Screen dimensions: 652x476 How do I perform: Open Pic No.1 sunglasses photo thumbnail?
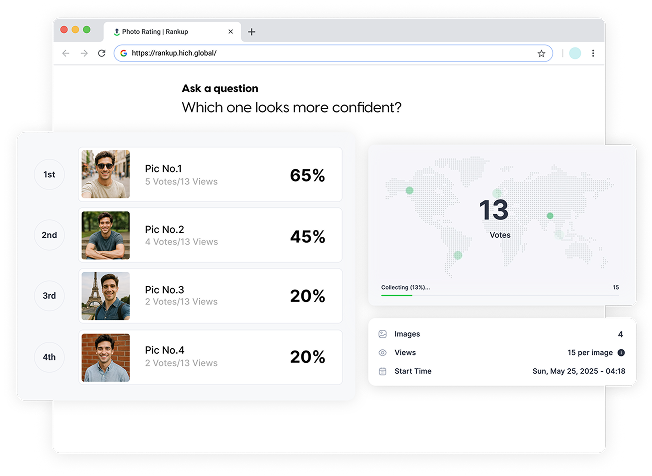[x=106, y=174]
